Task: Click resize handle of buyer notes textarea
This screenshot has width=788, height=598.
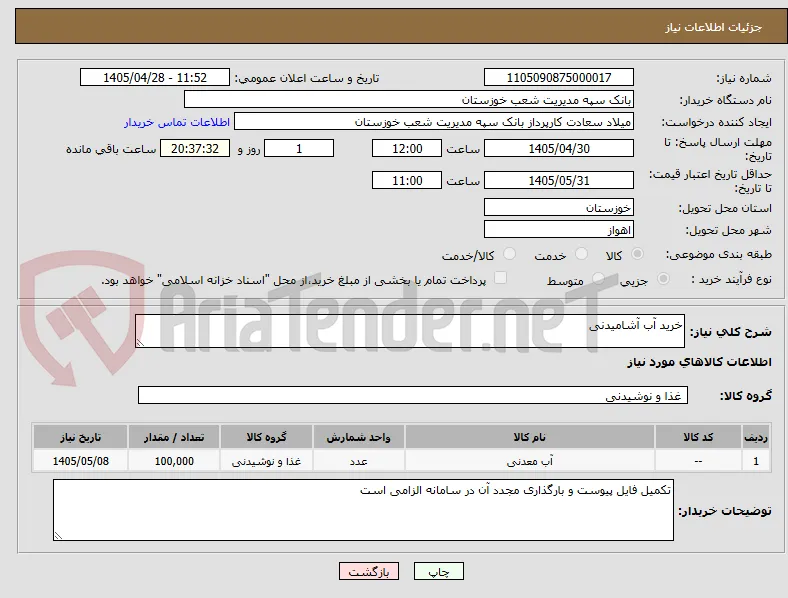Action: 58,536
